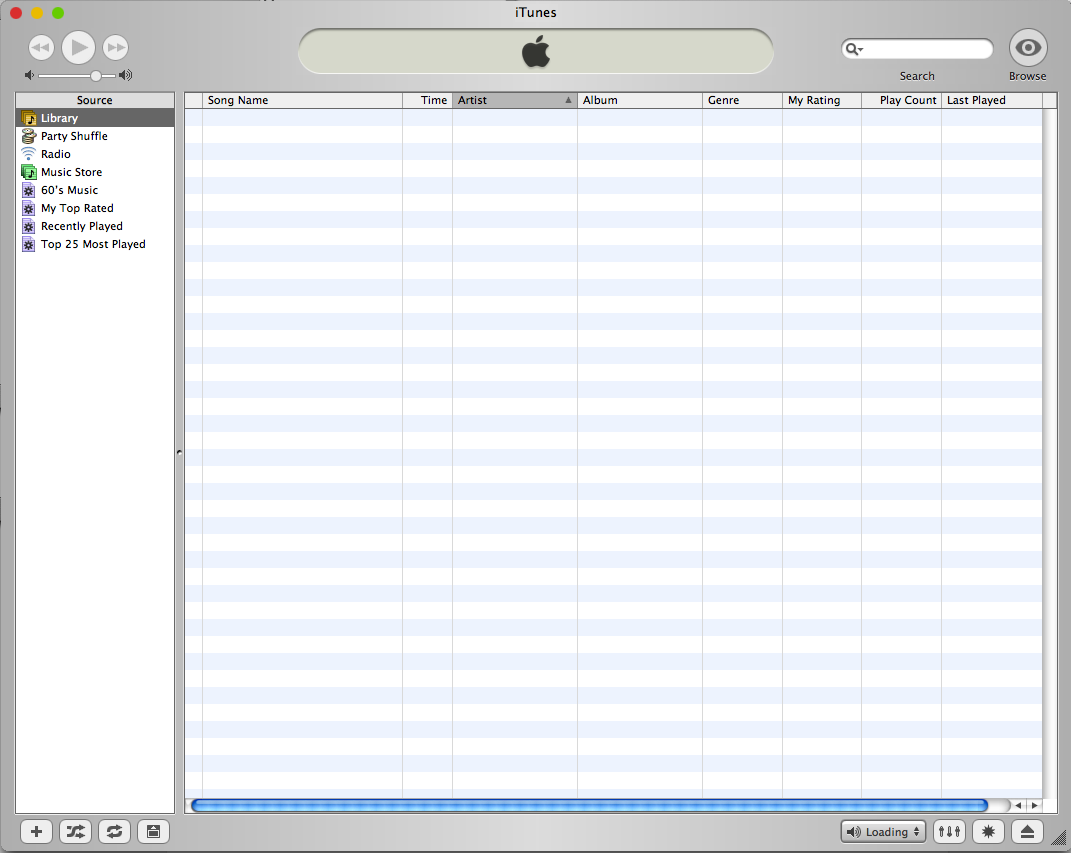This screenshot has width=1071, height=853.
Task: Click the Music Store green icon
Action: click(29, 172)
